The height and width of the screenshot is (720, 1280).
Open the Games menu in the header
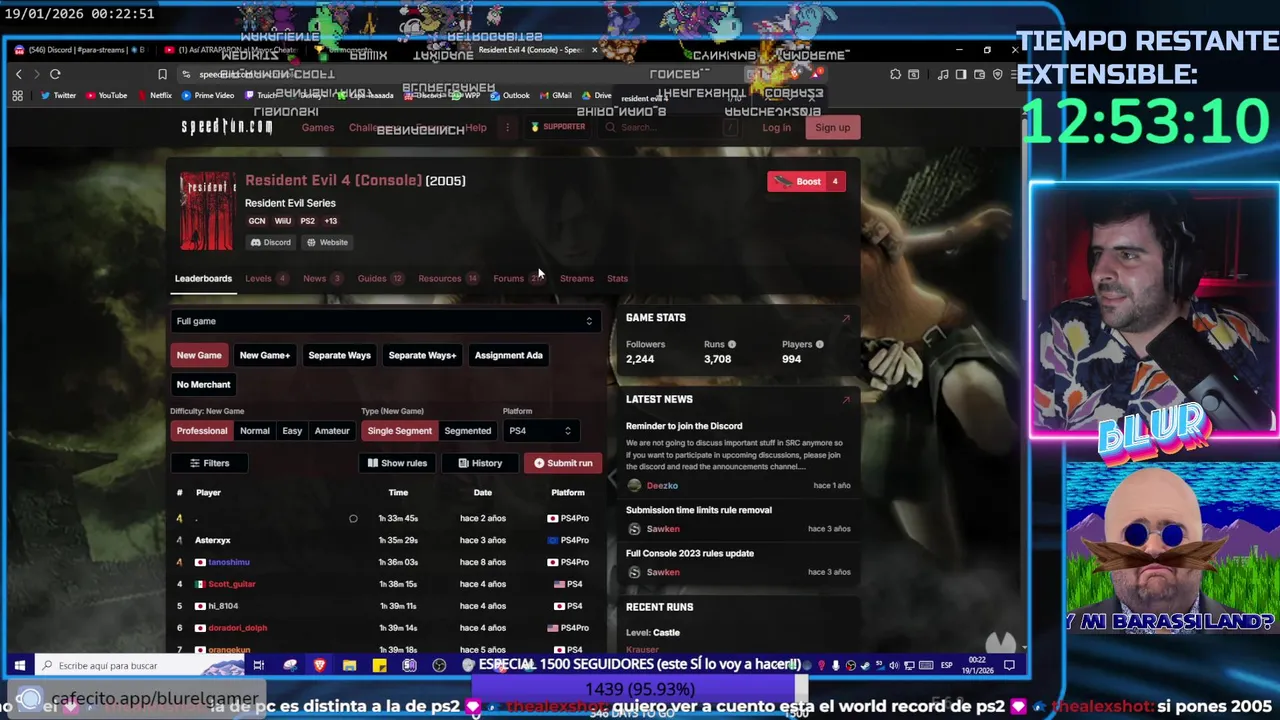(318, 128)
